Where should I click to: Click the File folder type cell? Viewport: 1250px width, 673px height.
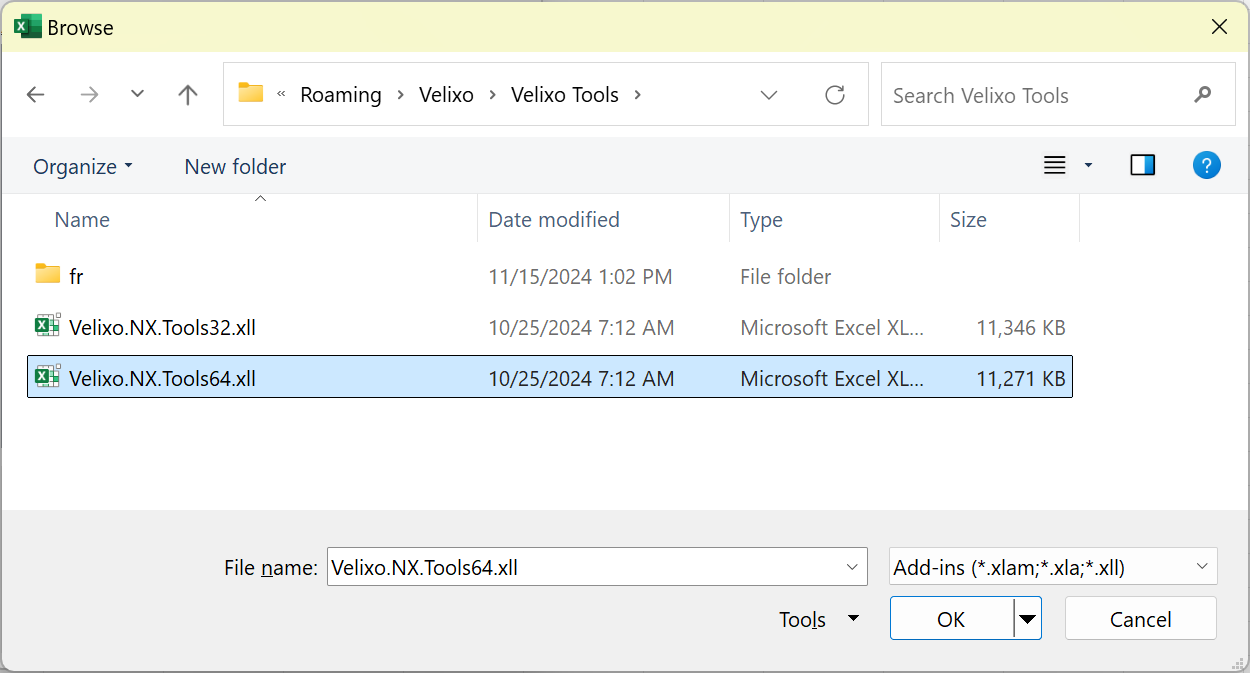pos(786,276)
